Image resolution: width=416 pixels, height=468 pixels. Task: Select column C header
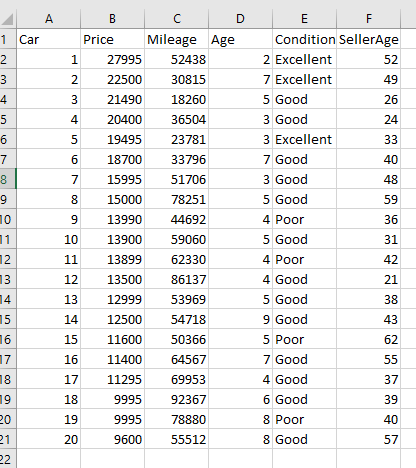click(177, 19)
